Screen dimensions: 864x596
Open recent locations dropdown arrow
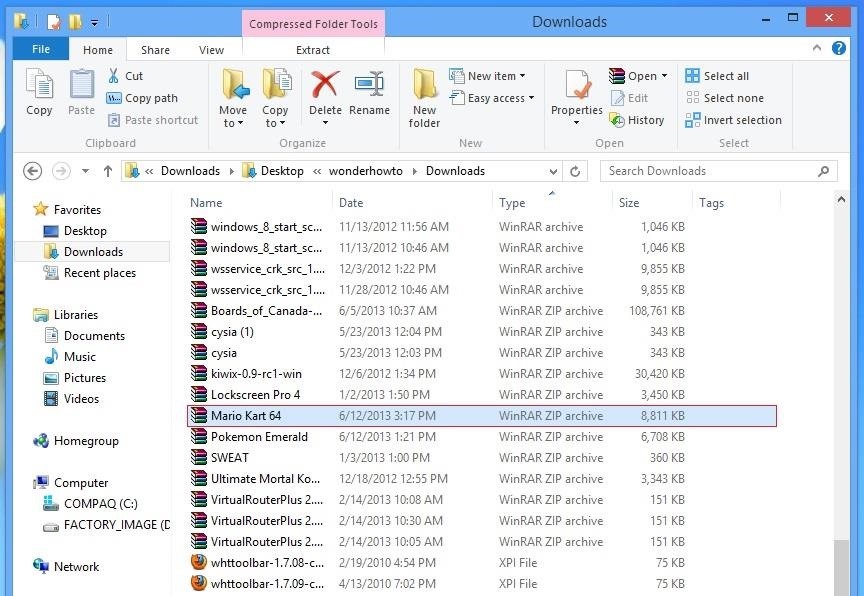coord(85,171)
